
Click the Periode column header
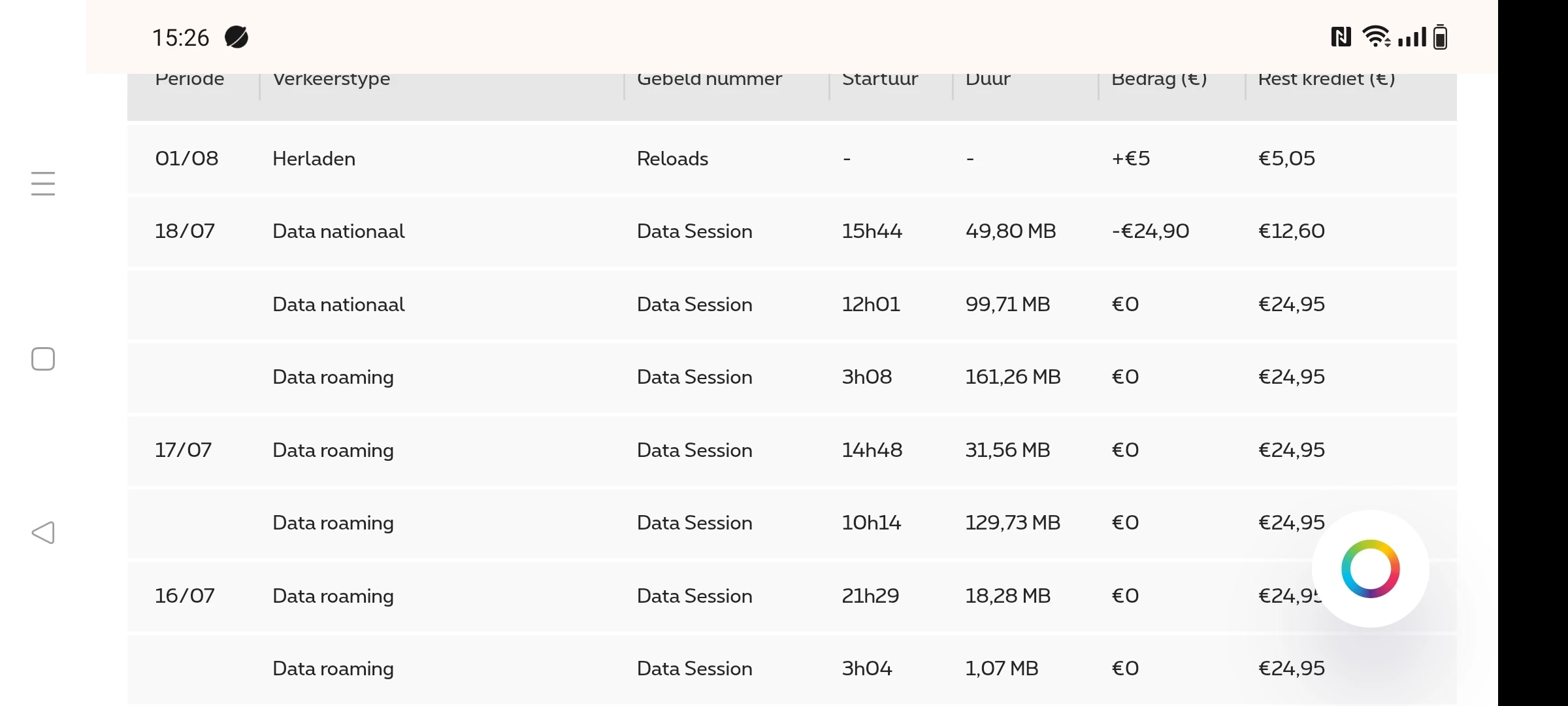click(x=189, y=80)
